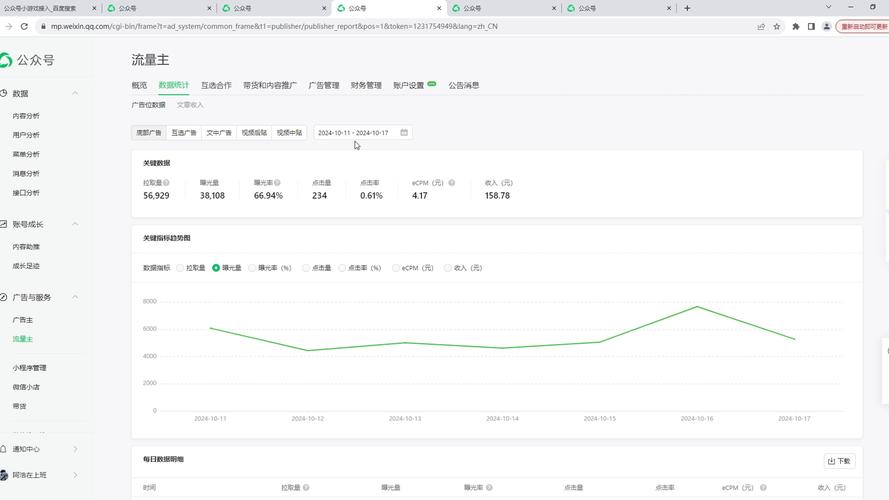Image resolution: width=889 pixels, height=500 pixels.
Task: Open the browser profile avatar icon
Action: click(827, 26)
